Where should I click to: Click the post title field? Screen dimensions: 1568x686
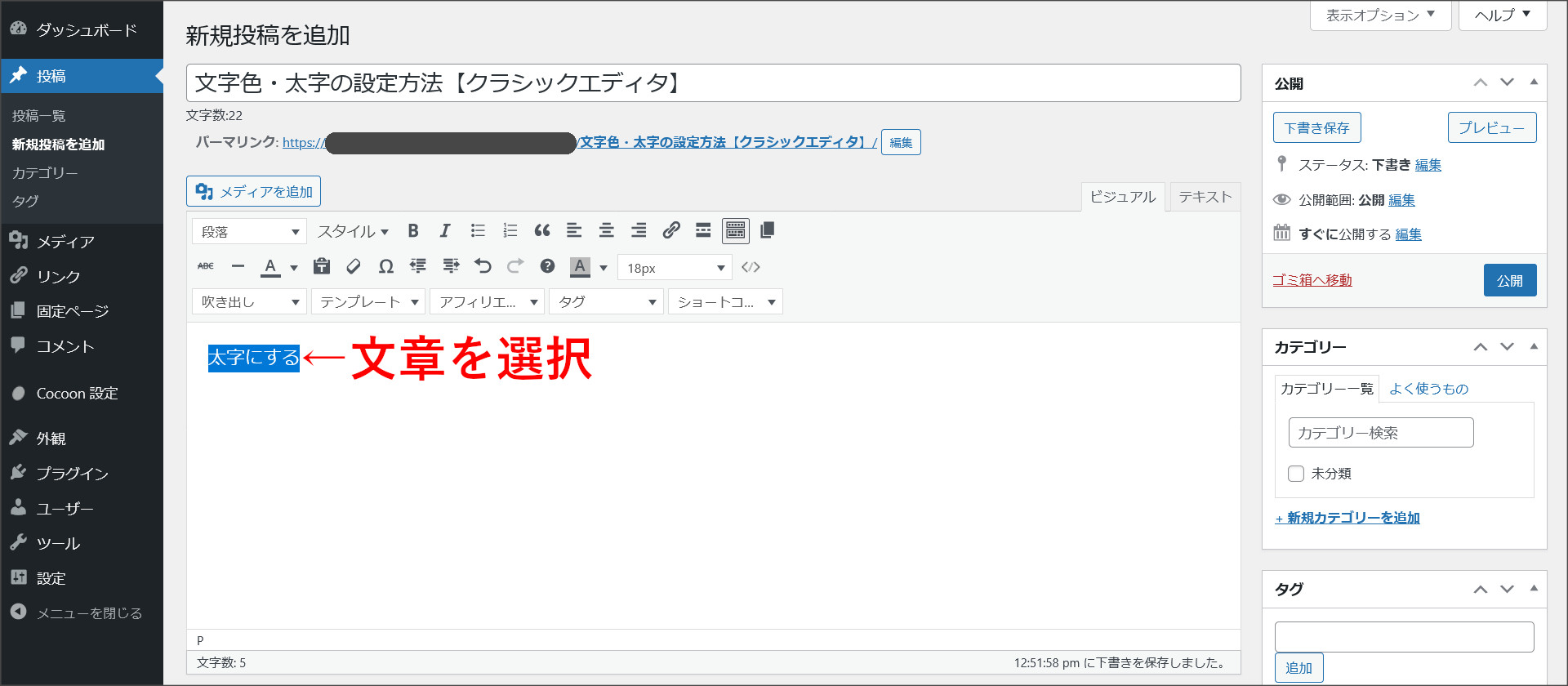(714, 82)
